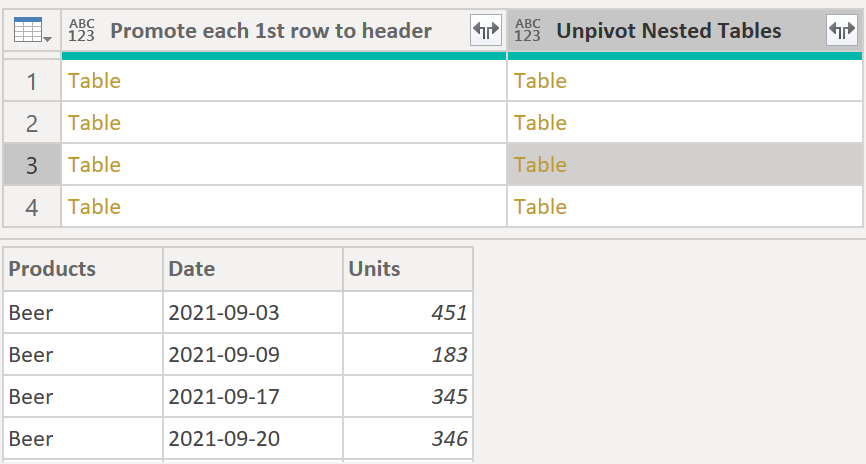Select the 'Promote each 1st row to header' column header
The image size is (866, 464).
tap(271, 31)
